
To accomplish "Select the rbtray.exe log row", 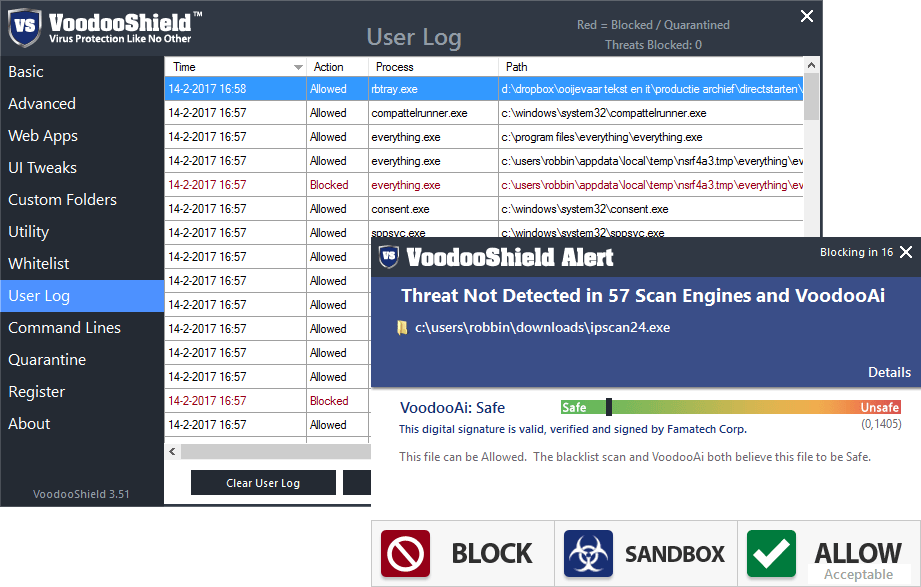I will click(x=484, y=89).
